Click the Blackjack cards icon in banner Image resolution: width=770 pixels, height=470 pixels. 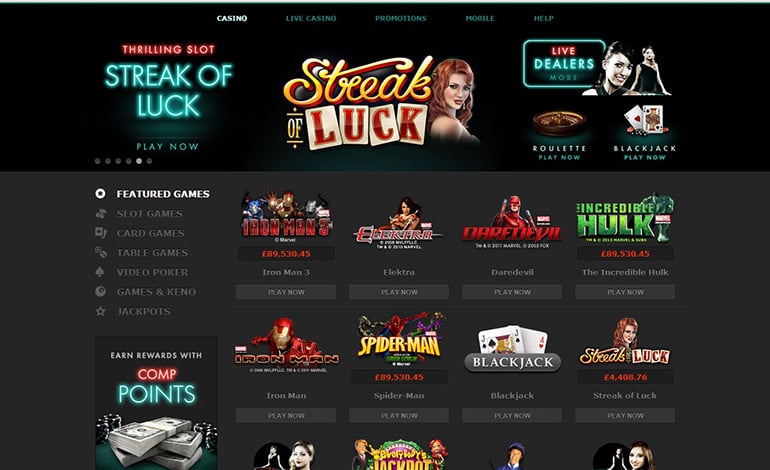click(x=644, y=120)
